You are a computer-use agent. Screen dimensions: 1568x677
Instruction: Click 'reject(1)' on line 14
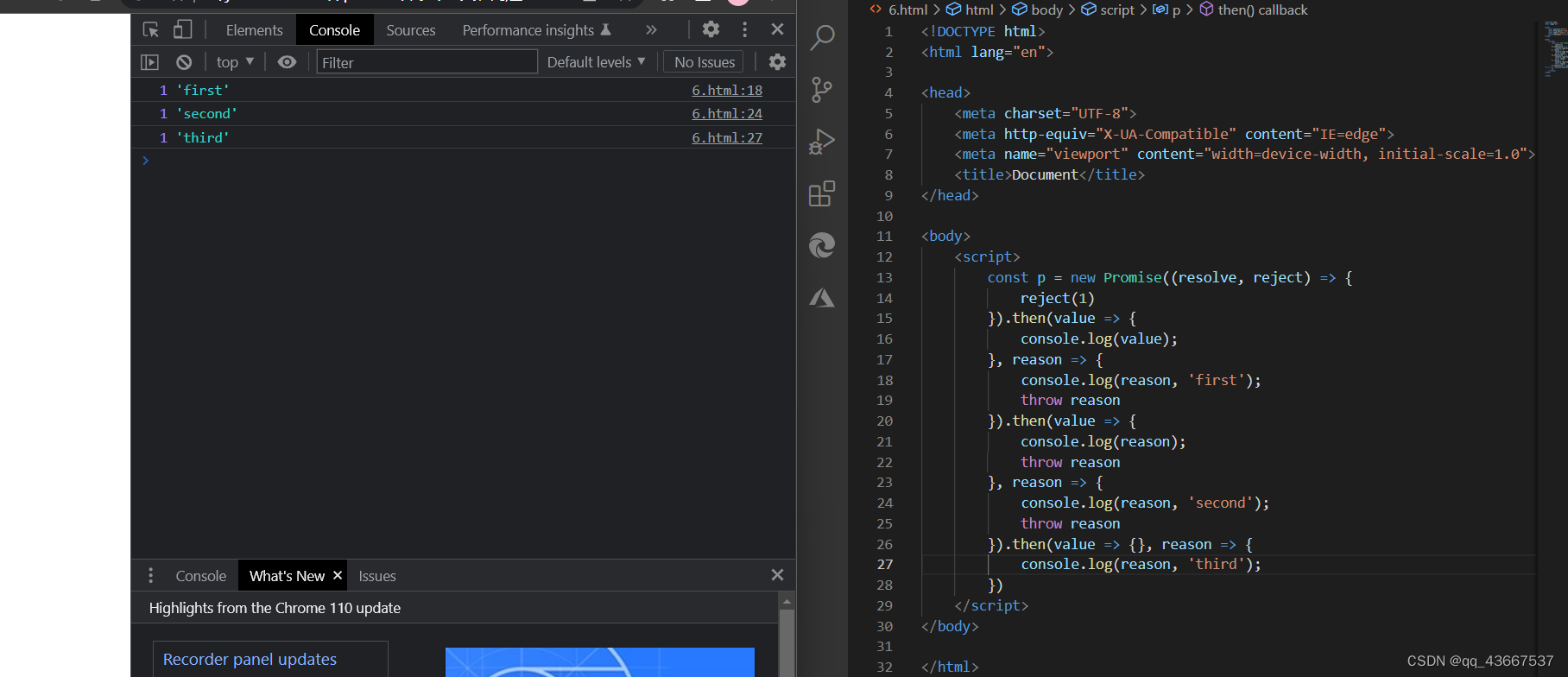coord(1057,298)
